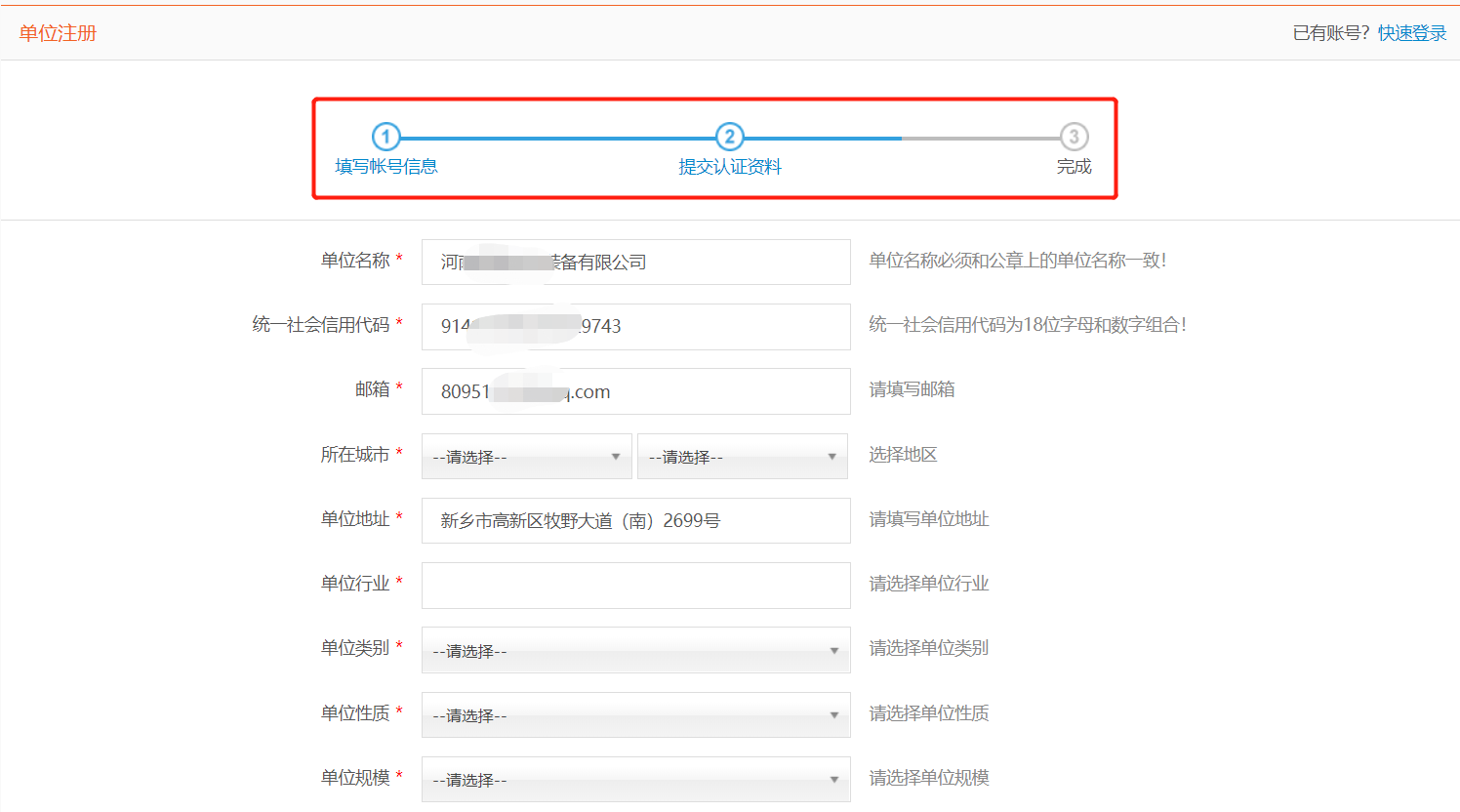Expand the 单位类别 dropdown
1460x812 pixels.
[x=635, y=651]
